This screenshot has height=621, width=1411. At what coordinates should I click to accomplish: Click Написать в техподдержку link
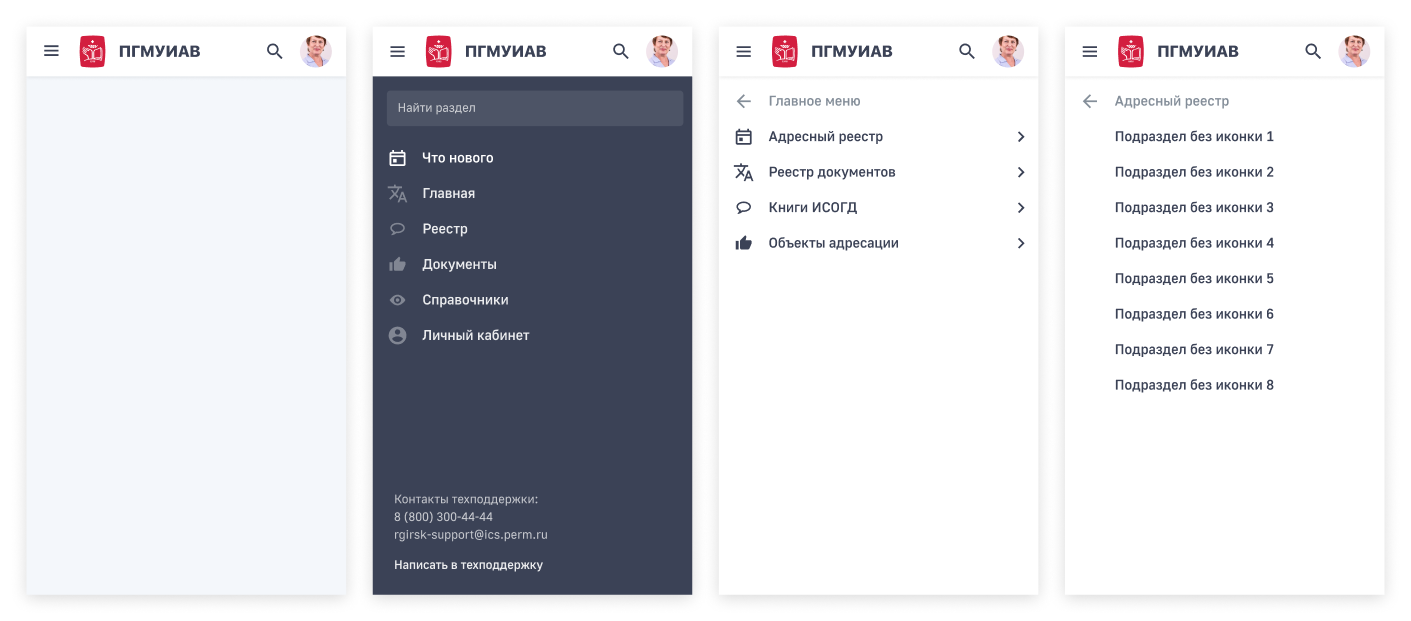click(x=468, y=565)
